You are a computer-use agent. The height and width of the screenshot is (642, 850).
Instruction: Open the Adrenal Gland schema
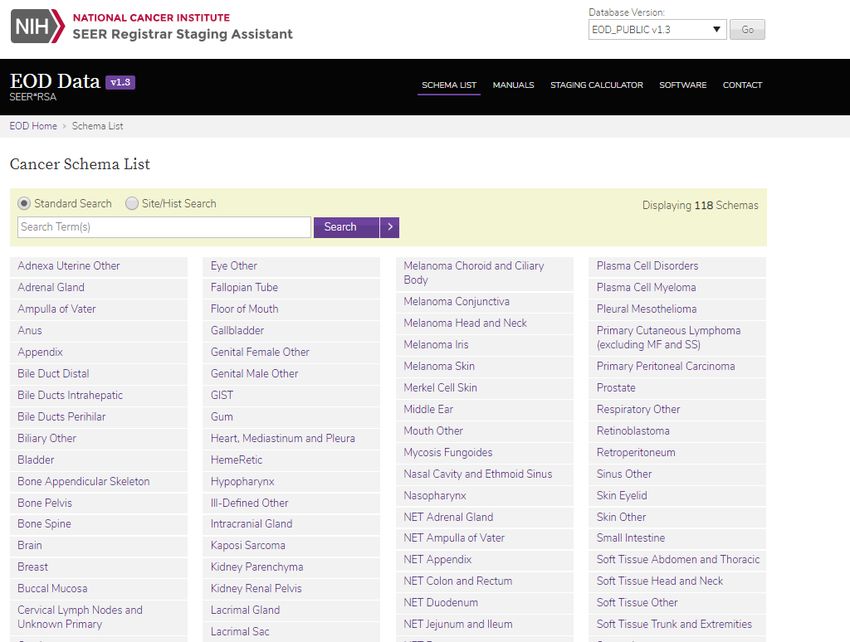coord(51,288)
